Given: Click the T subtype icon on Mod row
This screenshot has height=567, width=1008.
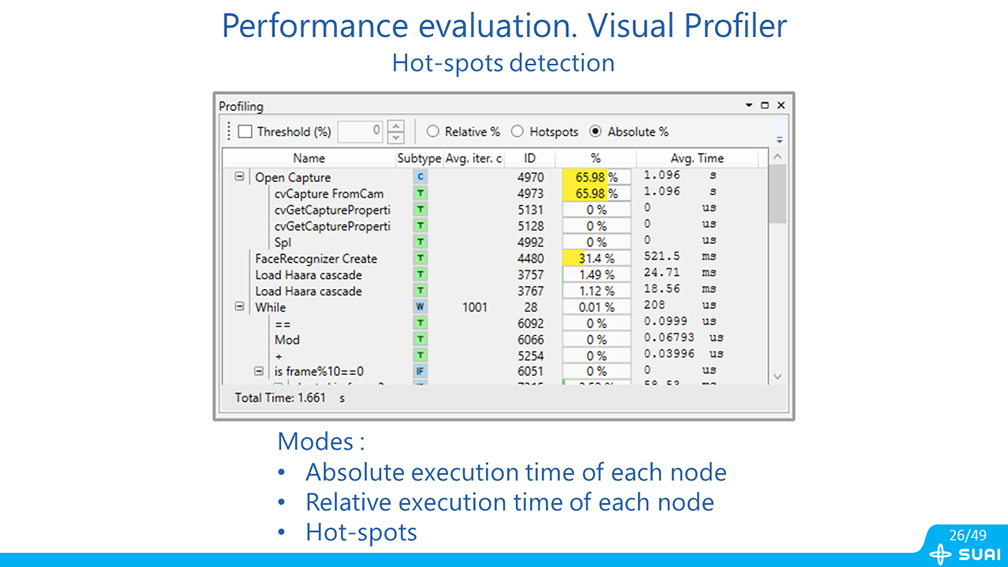Looking at the screenshot, I should point(420,340).
